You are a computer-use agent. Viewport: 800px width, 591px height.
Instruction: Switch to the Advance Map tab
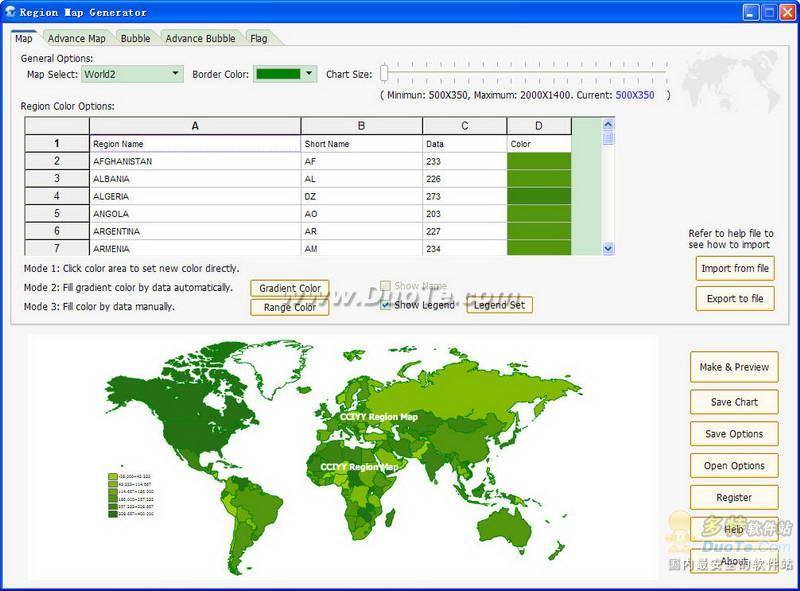[77, 38]
